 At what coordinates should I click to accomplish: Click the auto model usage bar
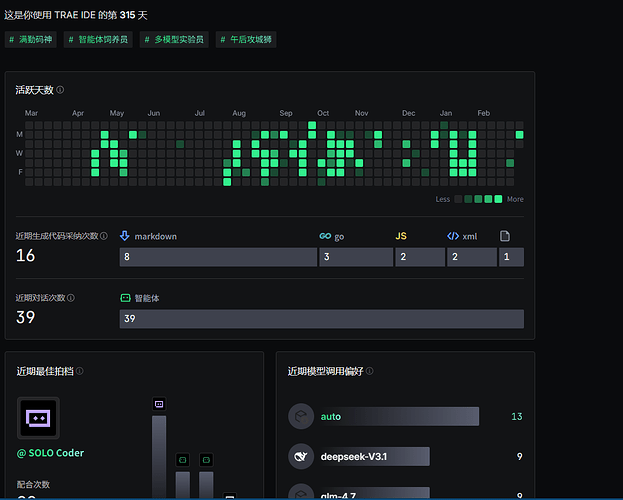pyautogui.click(x=398, y=417)
